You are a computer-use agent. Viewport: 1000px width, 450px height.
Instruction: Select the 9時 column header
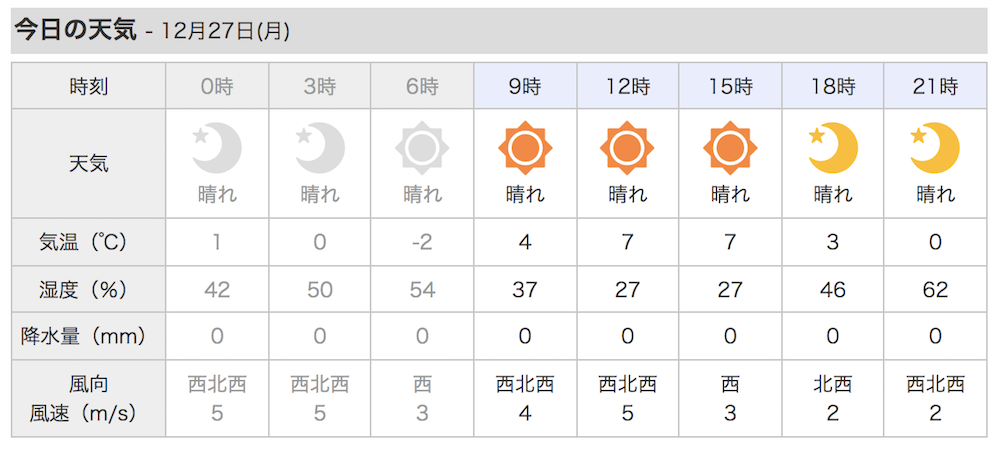click(x=525, y=86)
